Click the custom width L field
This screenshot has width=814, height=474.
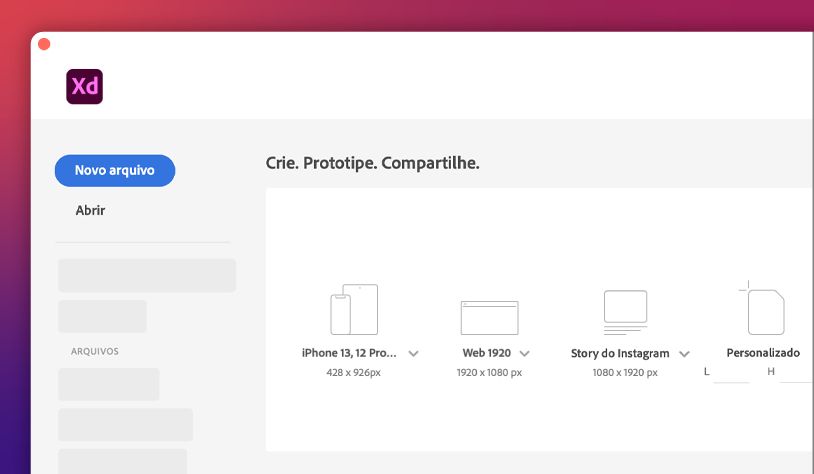click(731, 373)
